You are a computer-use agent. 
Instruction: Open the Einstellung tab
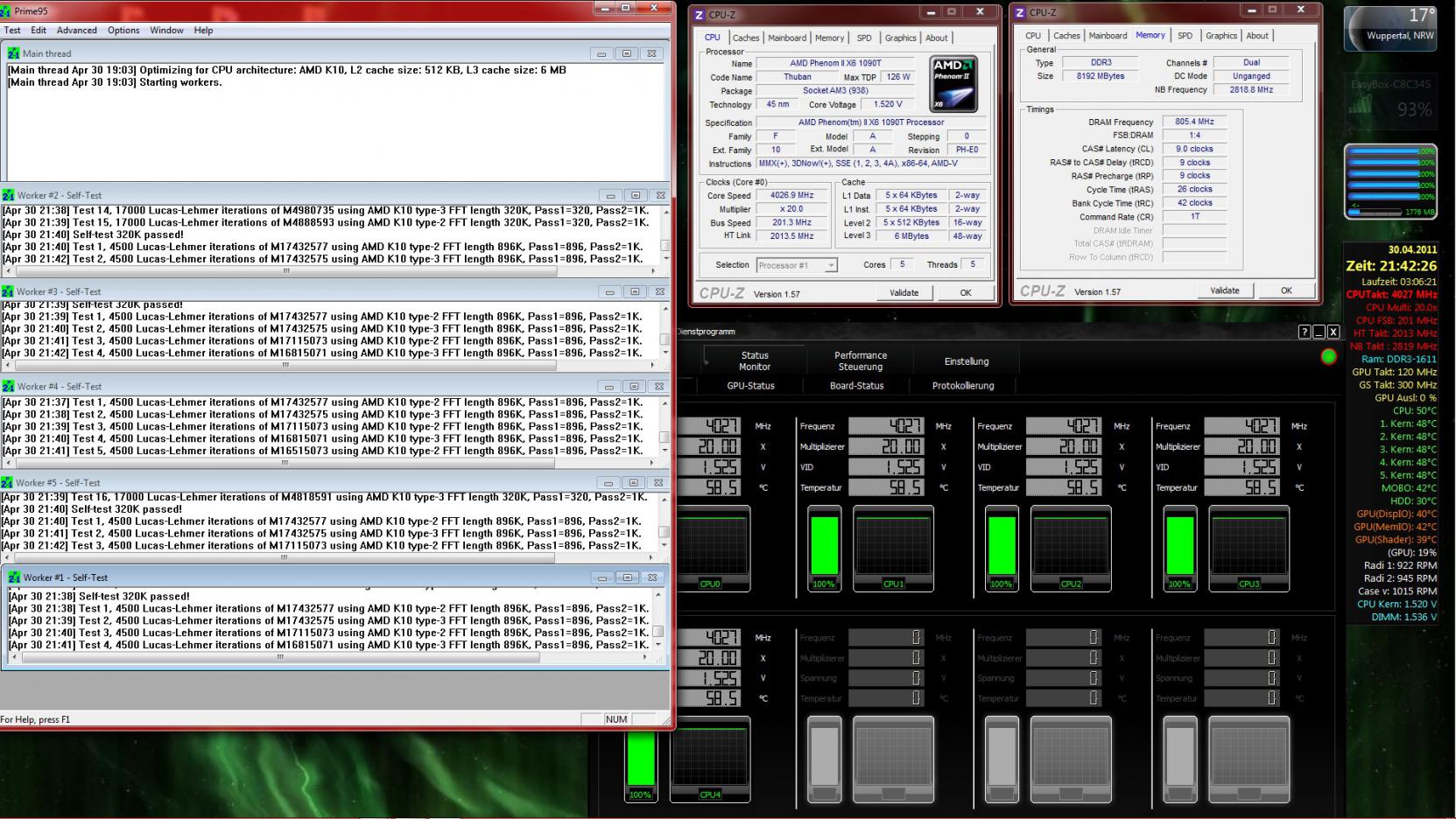(x=967, y=361)
